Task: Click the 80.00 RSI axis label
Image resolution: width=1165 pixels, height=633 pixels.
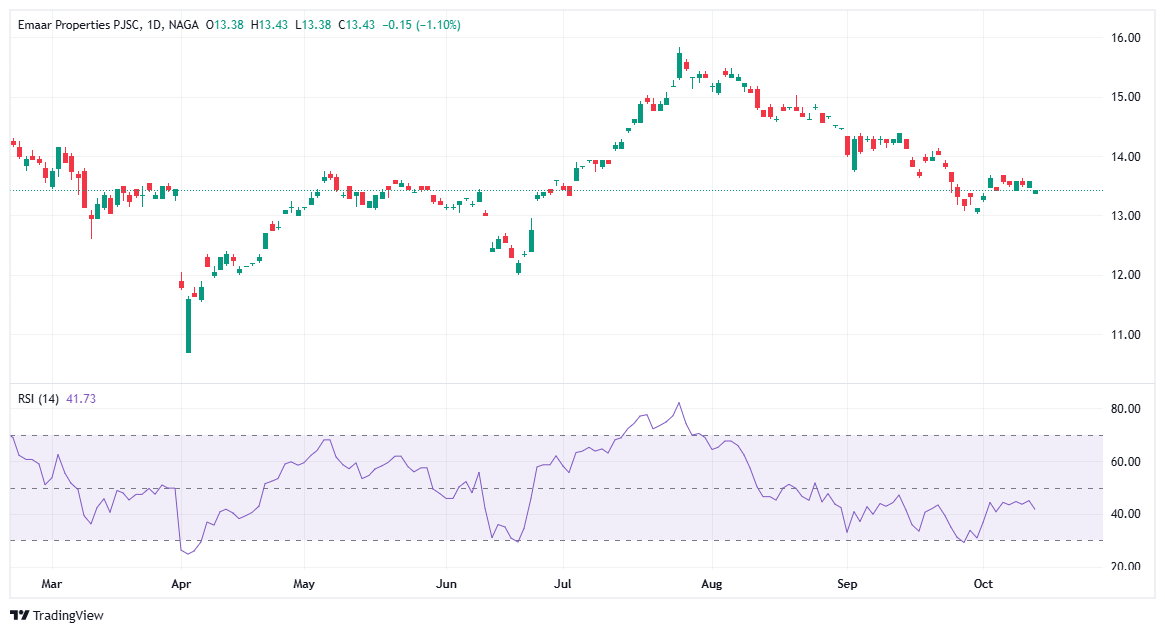Action: pos(1127,409)
